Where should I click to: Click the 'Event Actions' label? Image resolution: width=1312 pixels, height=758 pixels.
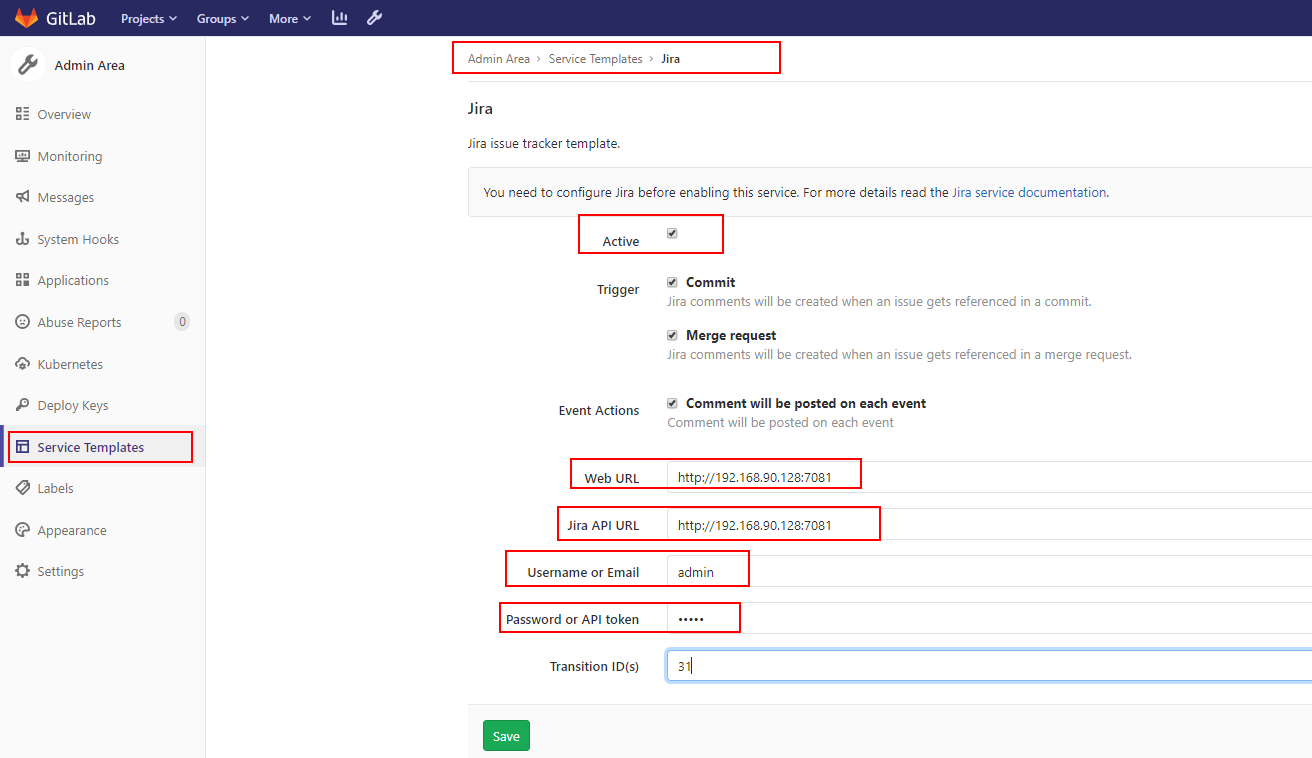point(599,410)
